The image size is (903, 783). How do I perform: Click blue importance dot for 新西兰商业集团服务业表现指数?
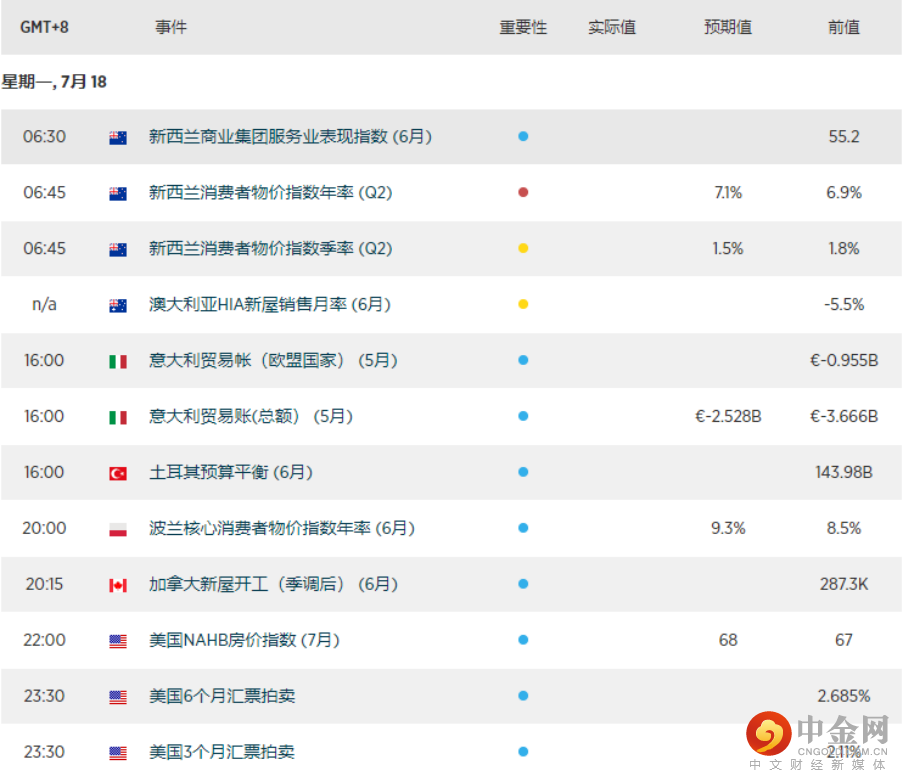coord(523,136)
